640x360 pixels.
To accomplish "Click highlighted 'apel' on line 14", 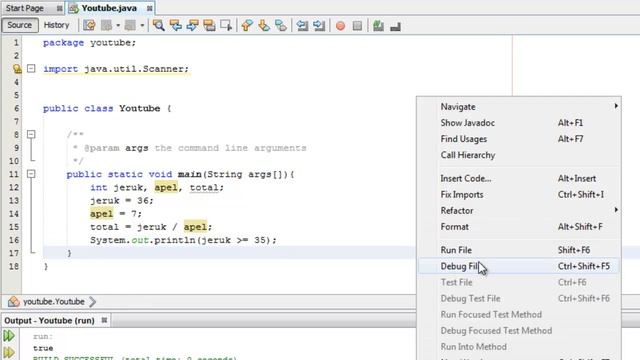I will click(x=101, y=214).
